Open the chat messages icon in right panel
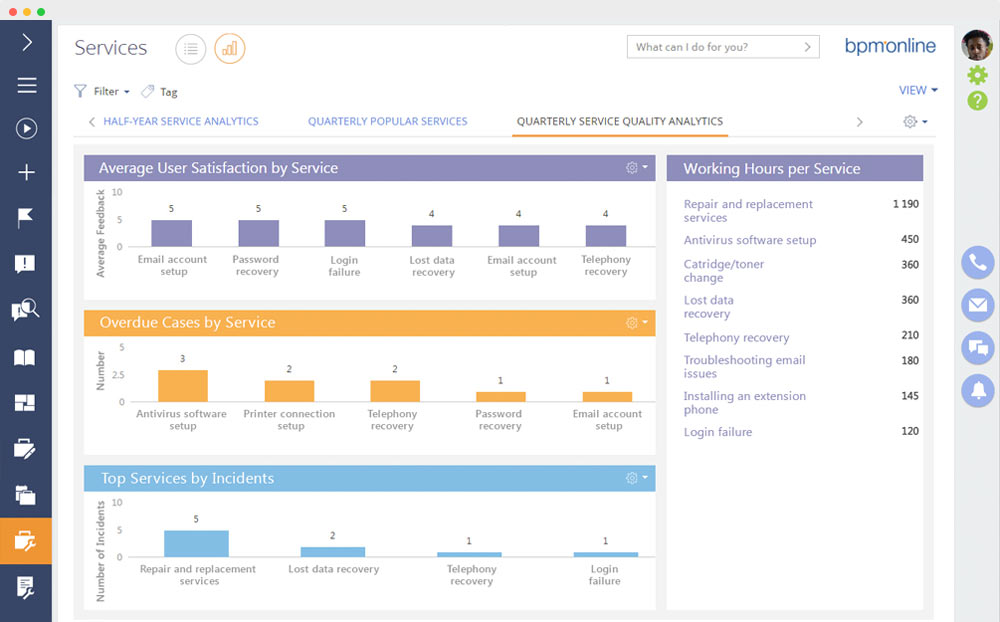 (977, 348)
